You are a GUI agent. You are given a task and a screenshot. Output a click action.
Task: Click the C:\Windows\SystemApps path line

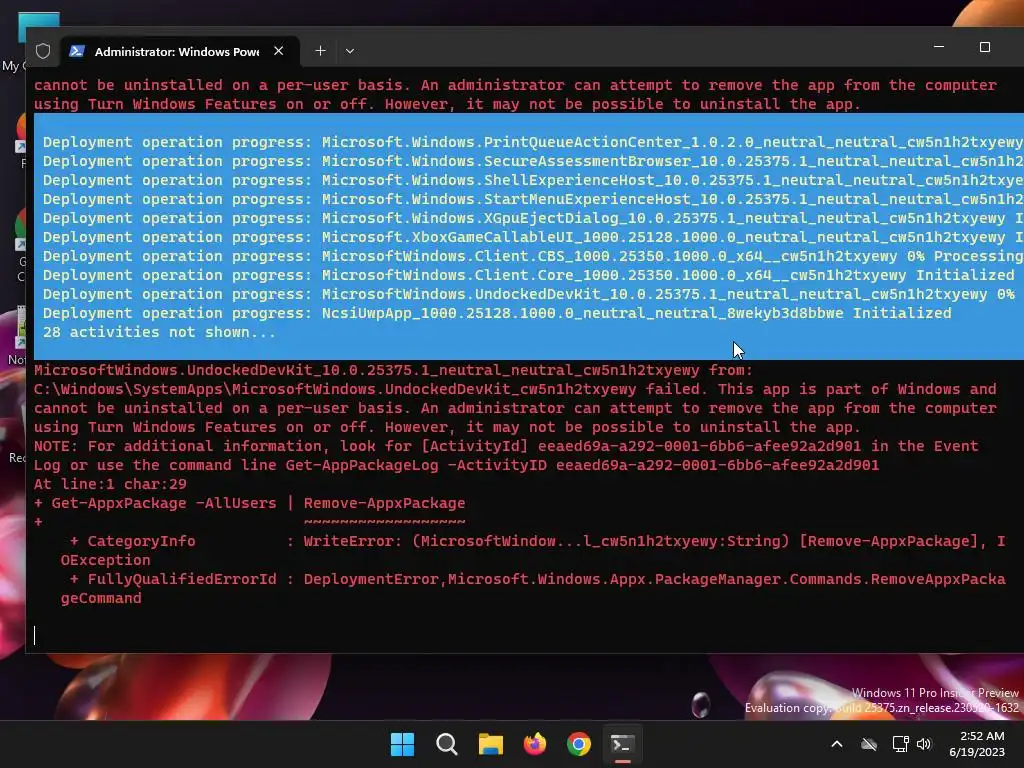(x=515, y=389)
